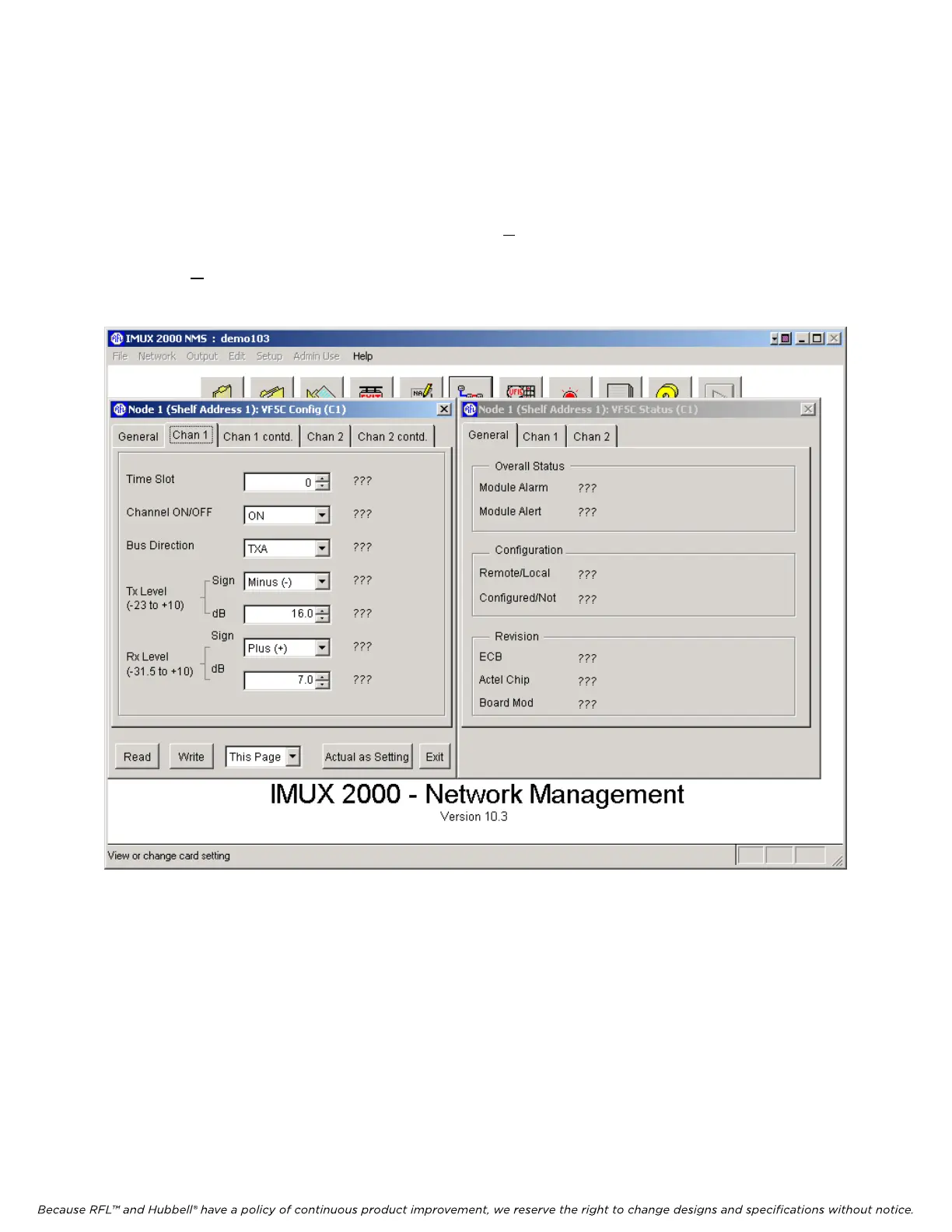952x1232 pixels.
Task: Decrease the Time Slot value with down arrow
Action: click(x=322, y=486)
